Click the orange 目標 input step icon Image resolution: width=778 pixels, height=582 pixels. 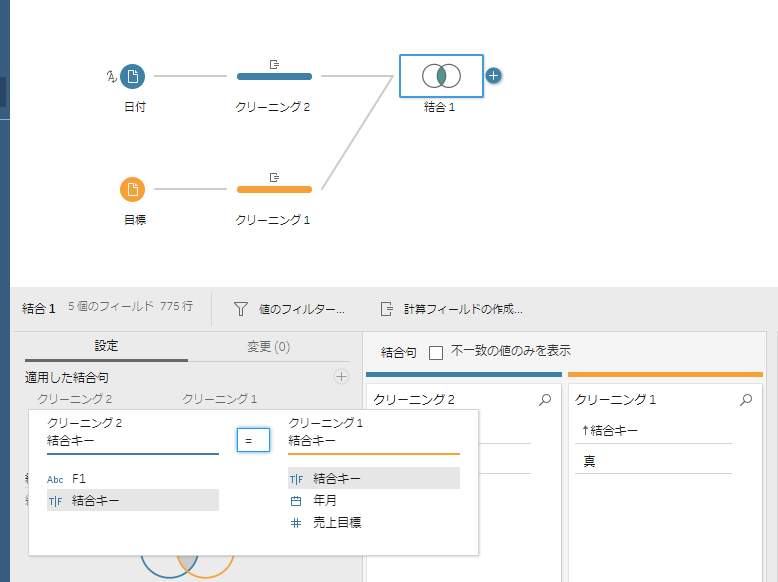(x=132, y=189)
